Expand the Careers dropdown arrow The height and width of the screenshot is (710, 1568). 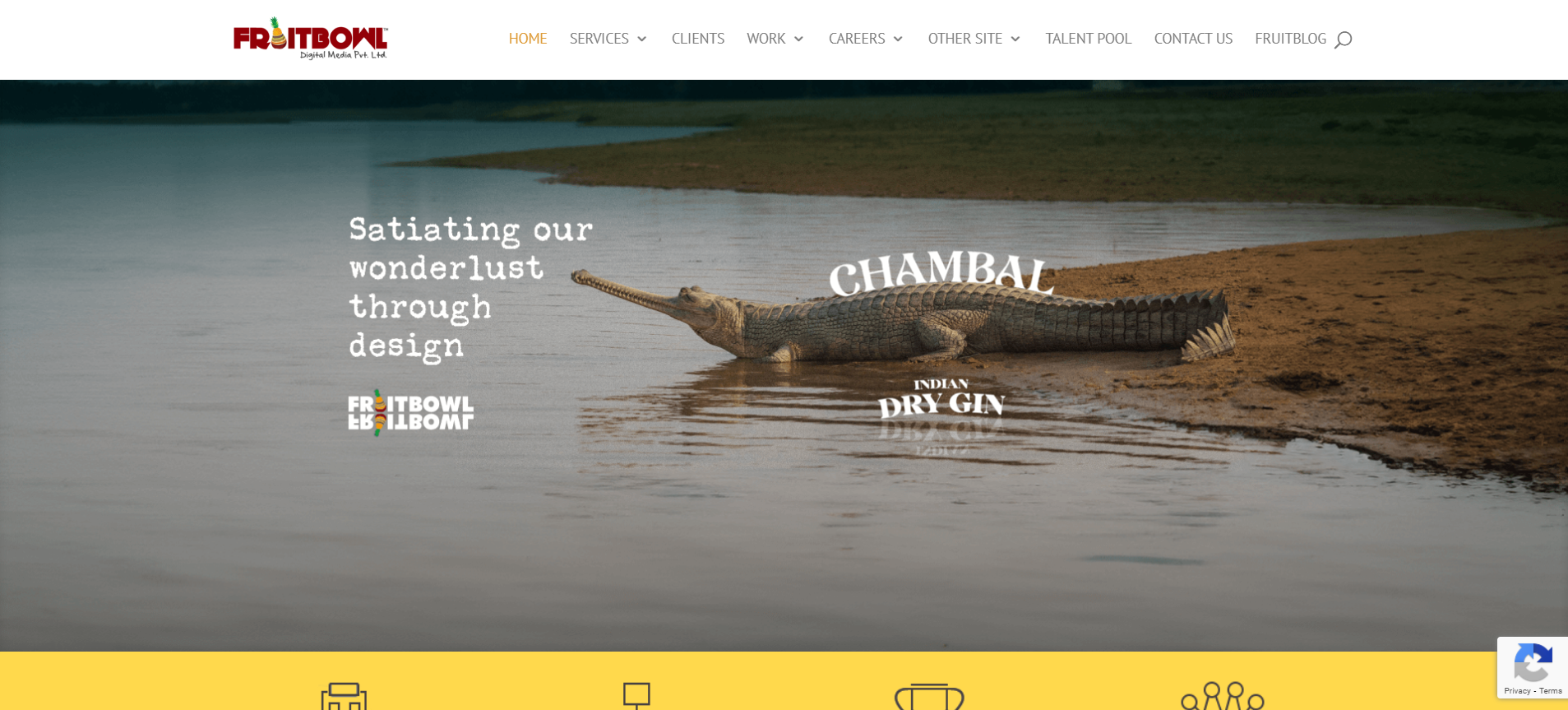pos(898,39)
